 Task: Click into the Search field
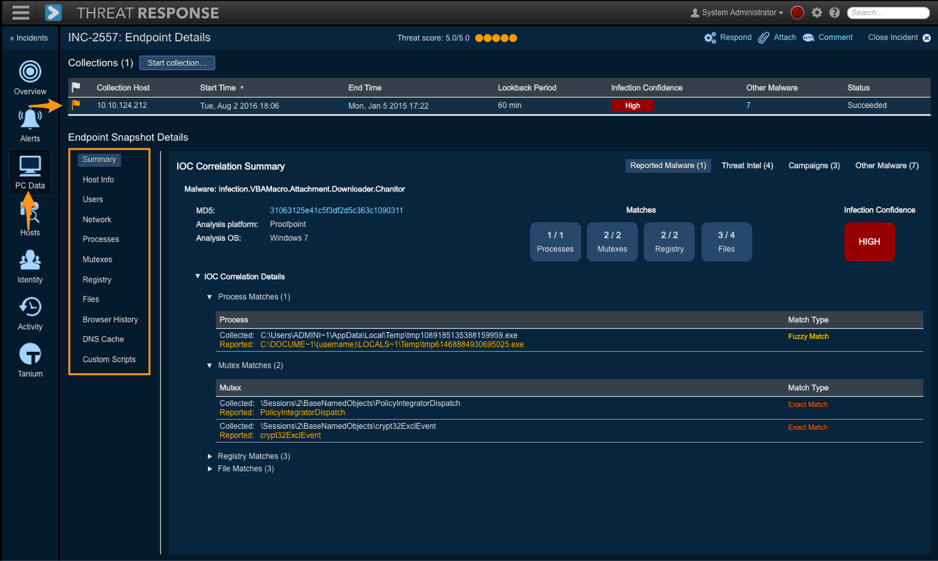click(x=889, y=13)
